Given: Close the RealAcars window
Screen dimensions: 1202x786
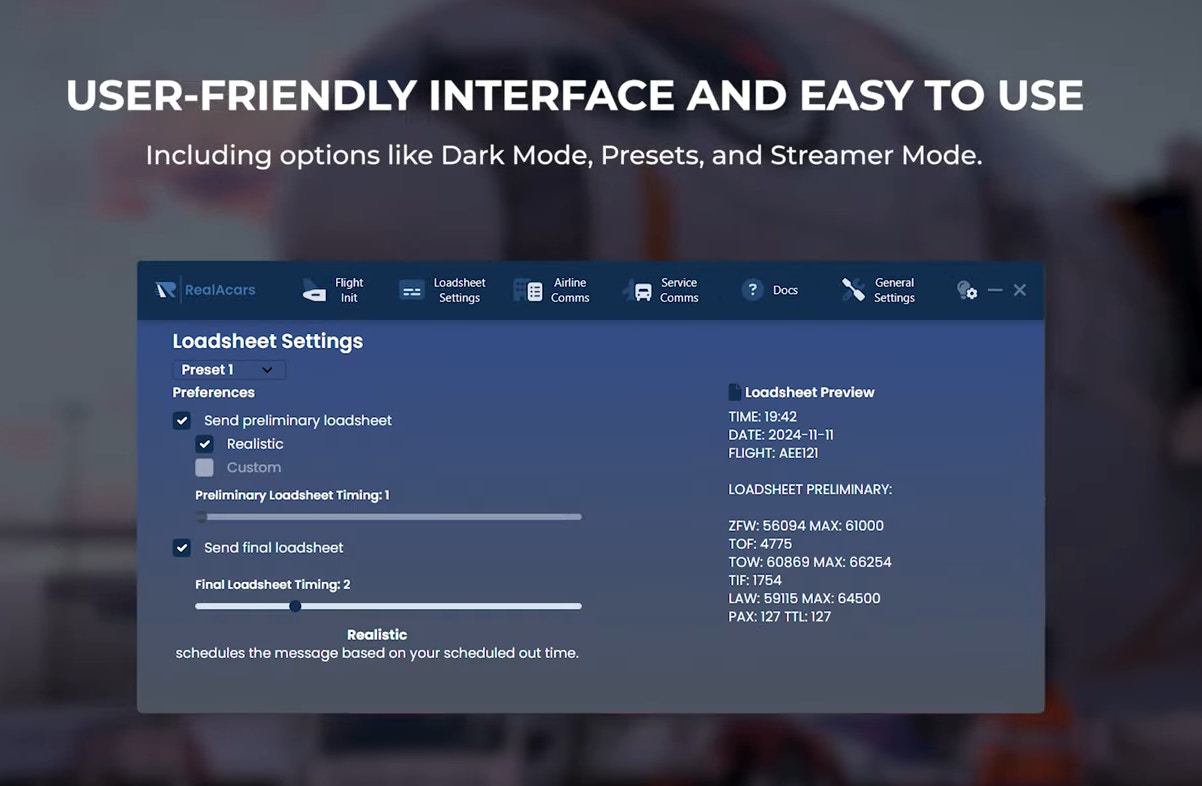Looking at the screenshot, I should [x=1020, y=290].
